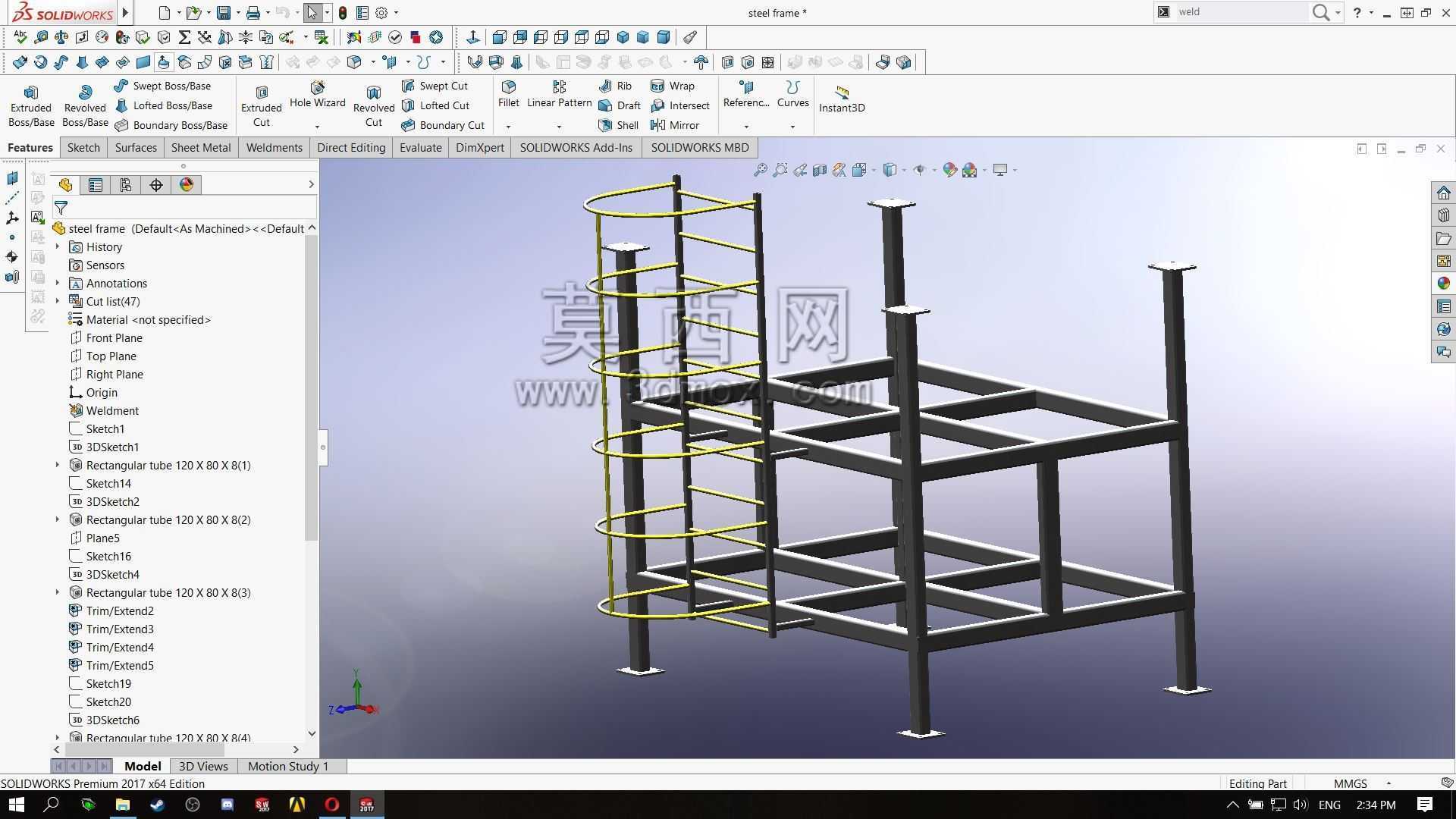Choose the Rib feature

click(615, 86)
